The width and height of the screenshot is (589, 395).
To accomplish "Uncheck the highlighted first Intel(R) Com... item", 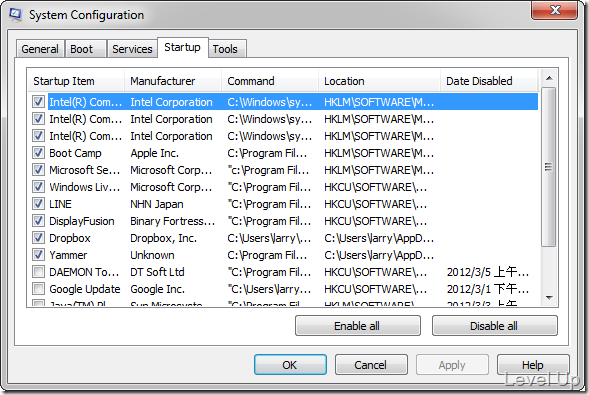I will click(38, 102).
